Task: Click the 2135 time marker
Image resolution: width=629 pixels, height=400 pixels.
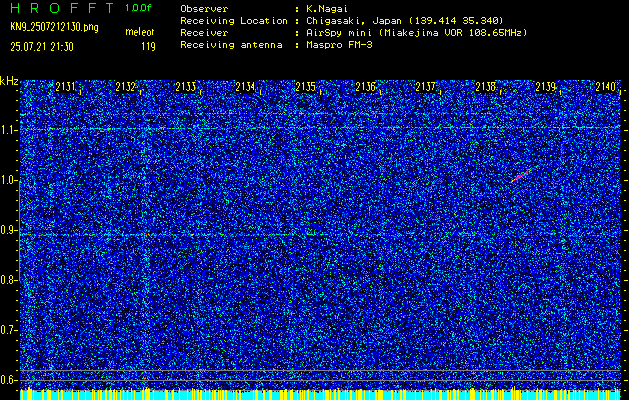Action: (306, 87)
